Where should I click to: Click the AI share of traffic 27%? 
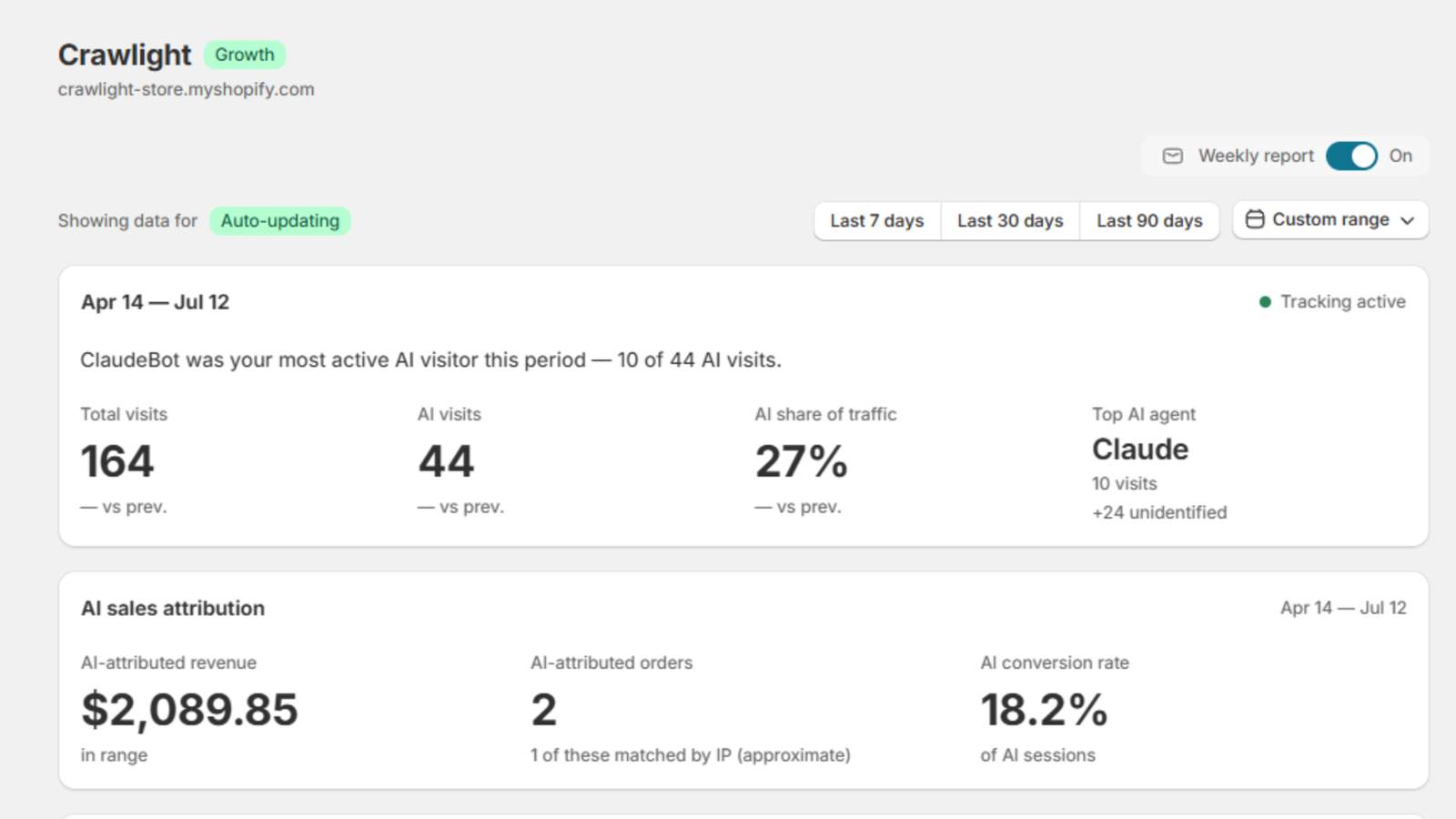click(x=802, y=461)
